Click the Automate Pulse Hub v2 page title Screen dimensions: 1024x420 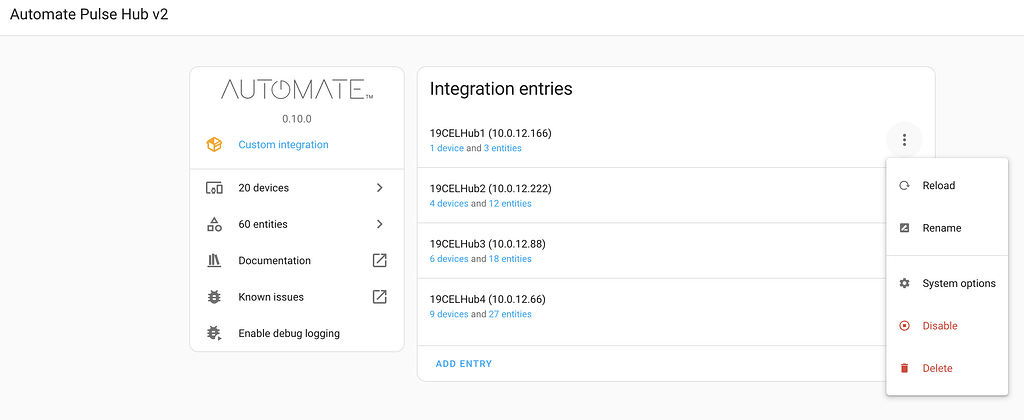click(x=89, y=15)
